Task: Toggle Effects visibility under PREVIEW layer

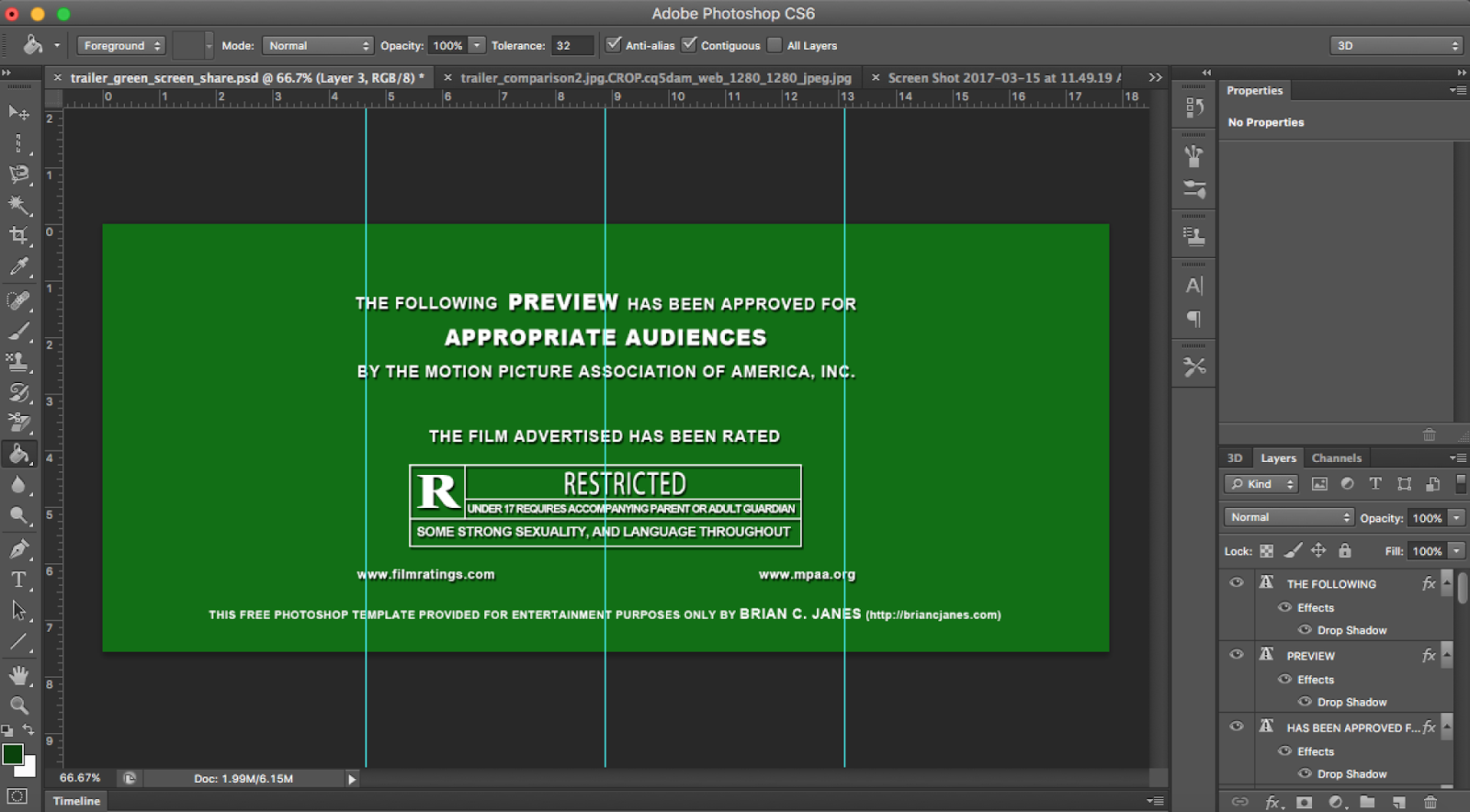Action: 1285,679
